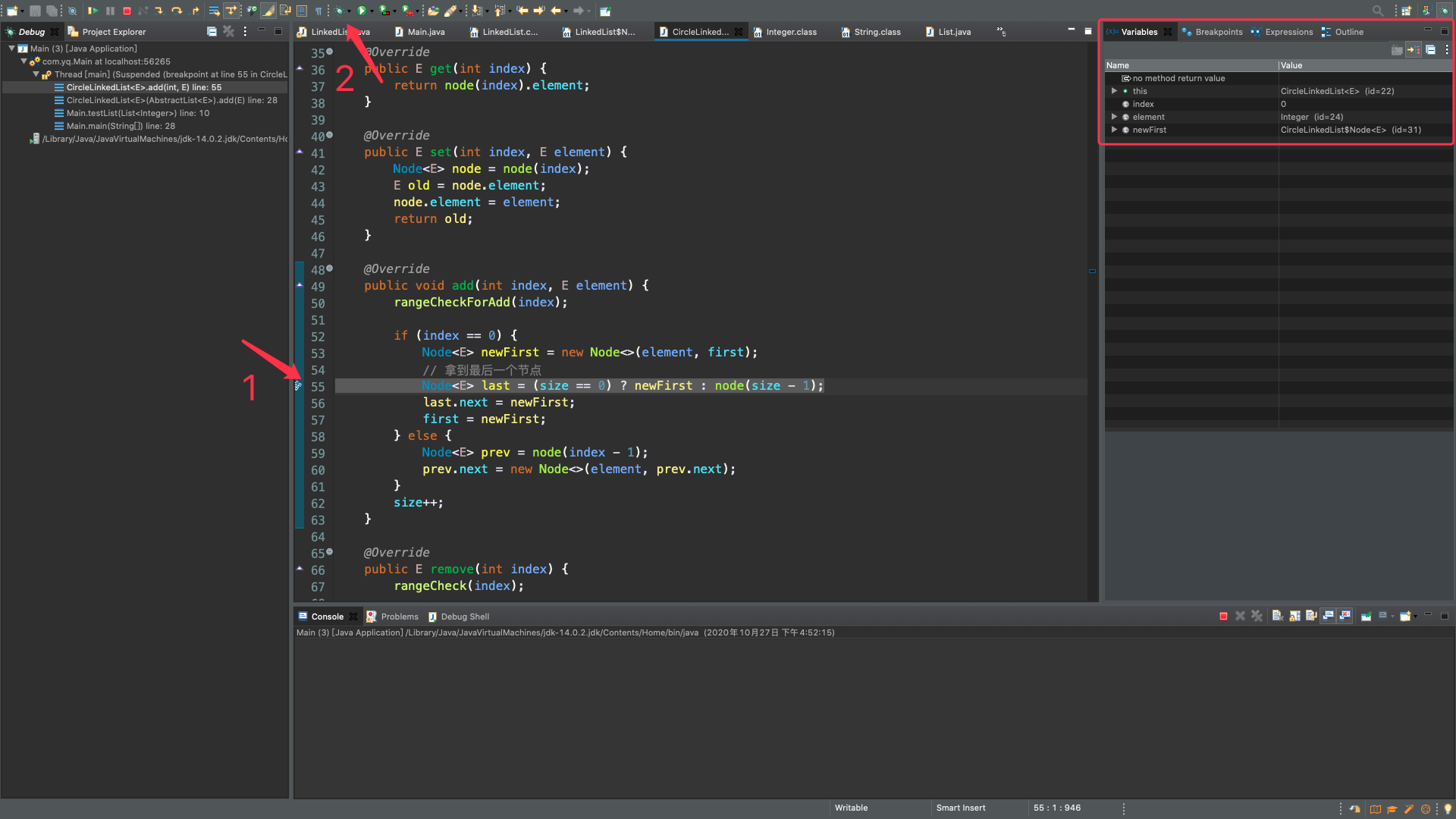Run with Coverage icon

pyautogui.click(x=384, y=11)
